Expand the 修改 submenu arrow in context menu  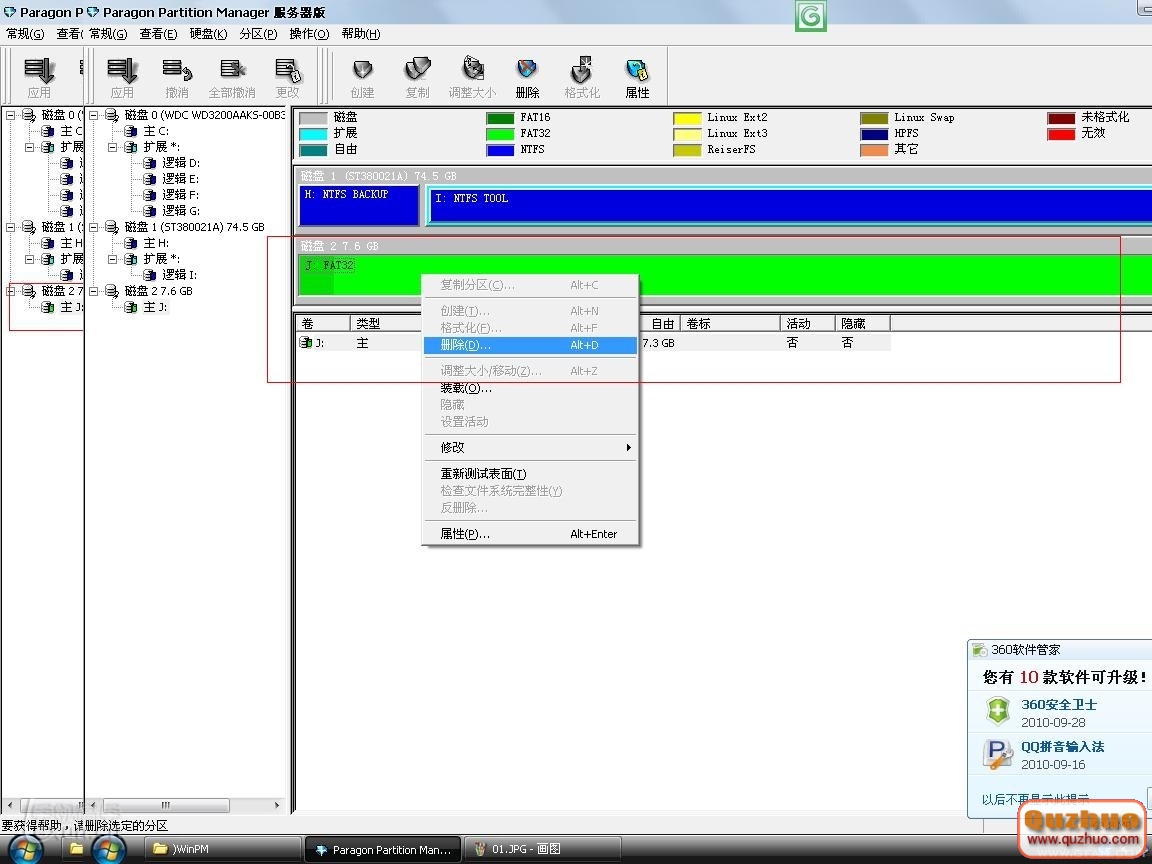628,447
